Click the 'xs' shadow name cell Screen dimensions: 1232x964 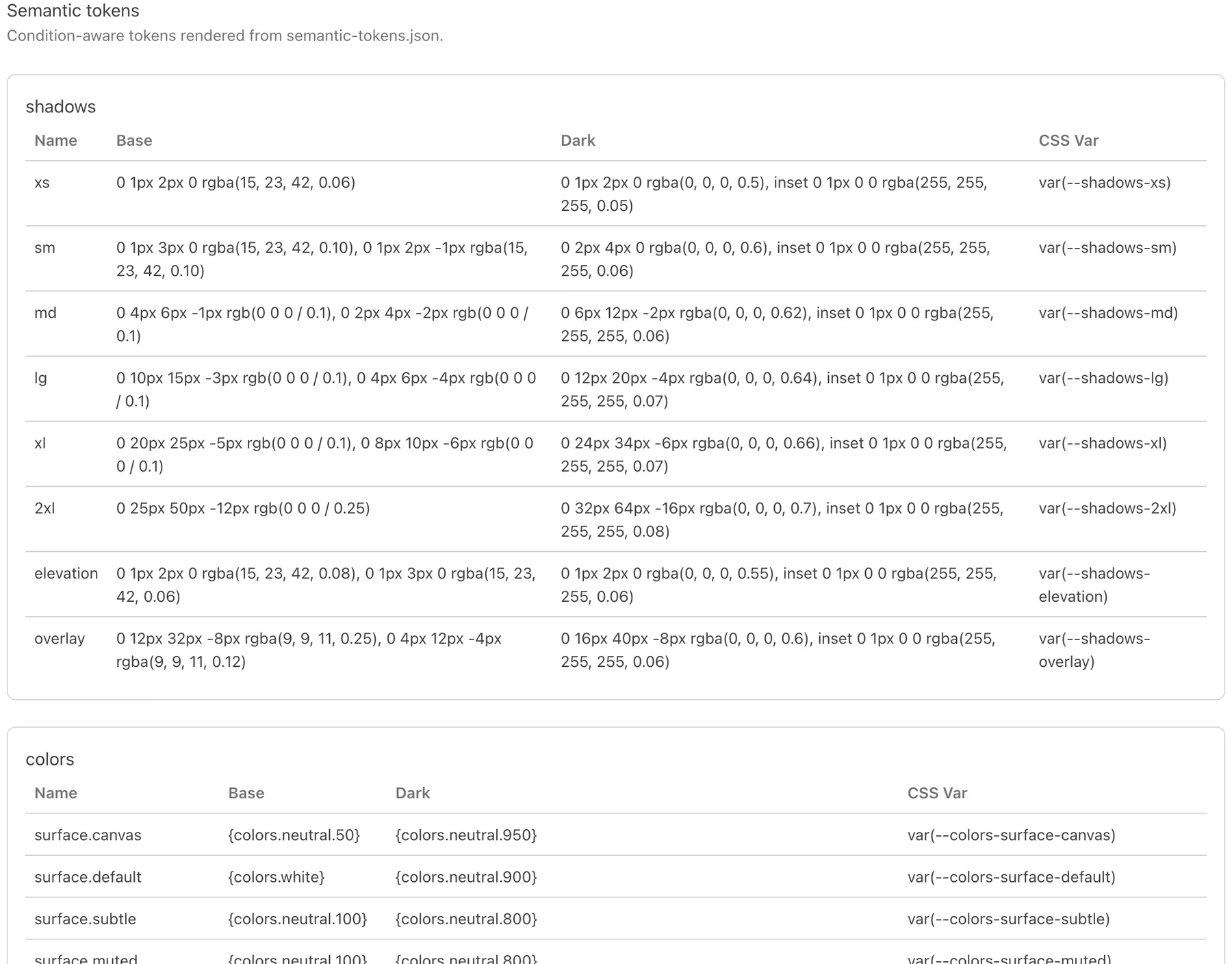click(42, 183)
